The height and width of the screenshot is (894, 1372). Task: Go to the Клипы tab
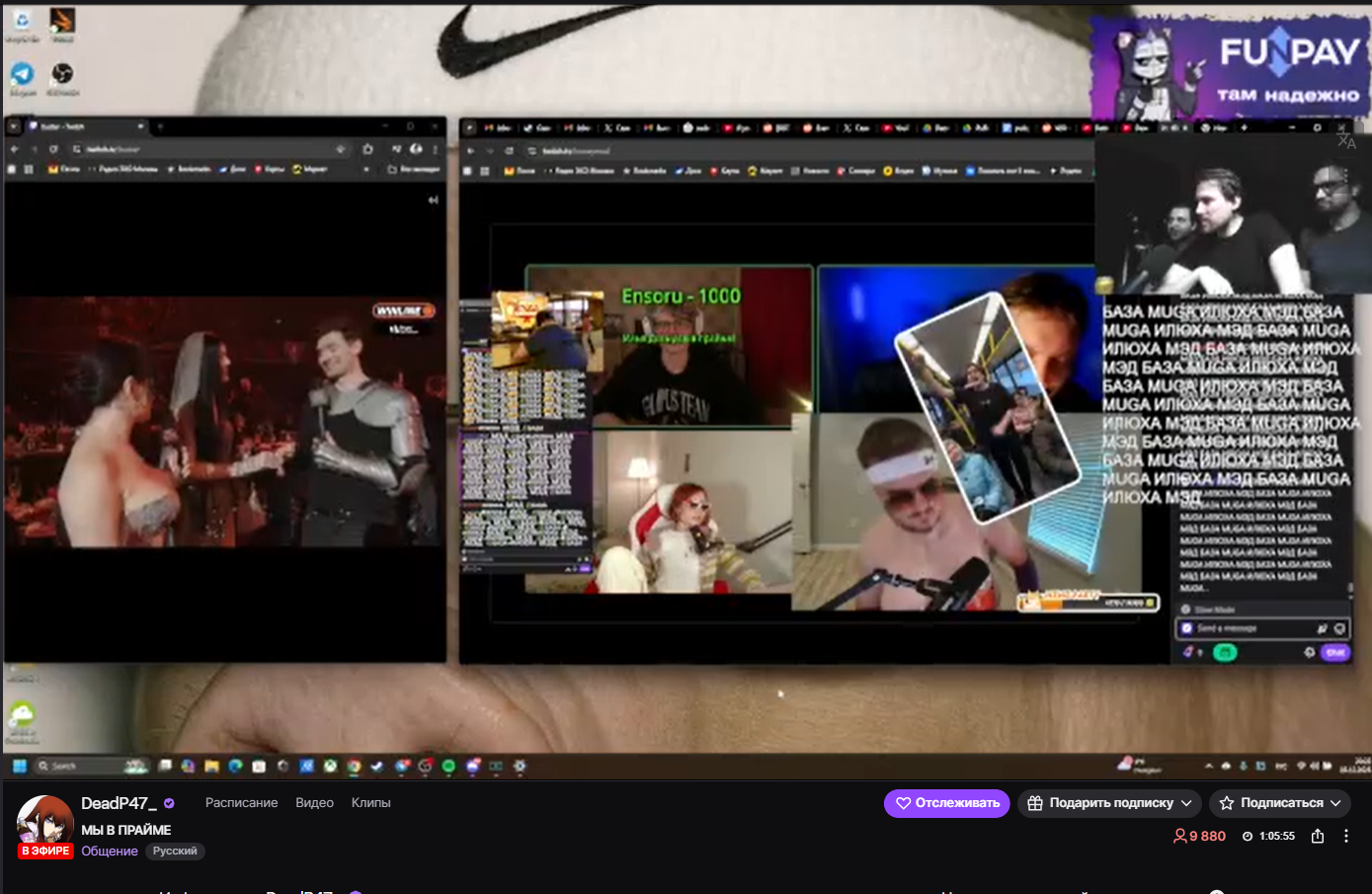[x=370, y=803]
